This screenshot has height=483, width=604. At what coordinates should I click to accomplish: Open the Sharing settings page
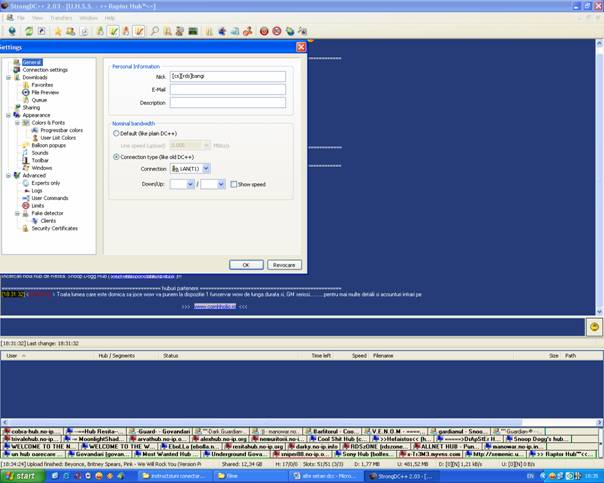point(31,107)
